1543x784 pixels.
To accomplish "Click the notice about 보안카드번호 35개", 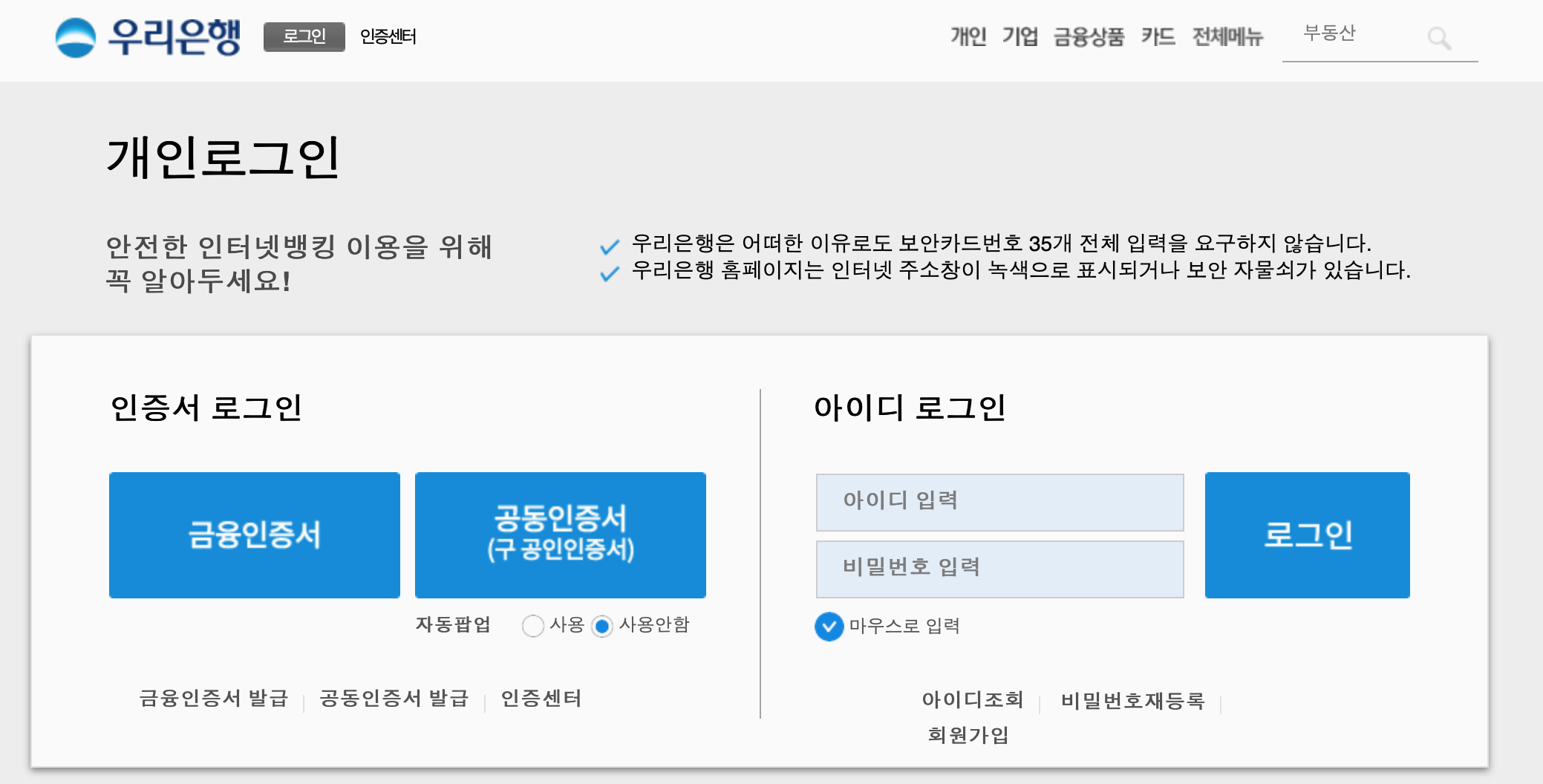I will coord(1001,244).
